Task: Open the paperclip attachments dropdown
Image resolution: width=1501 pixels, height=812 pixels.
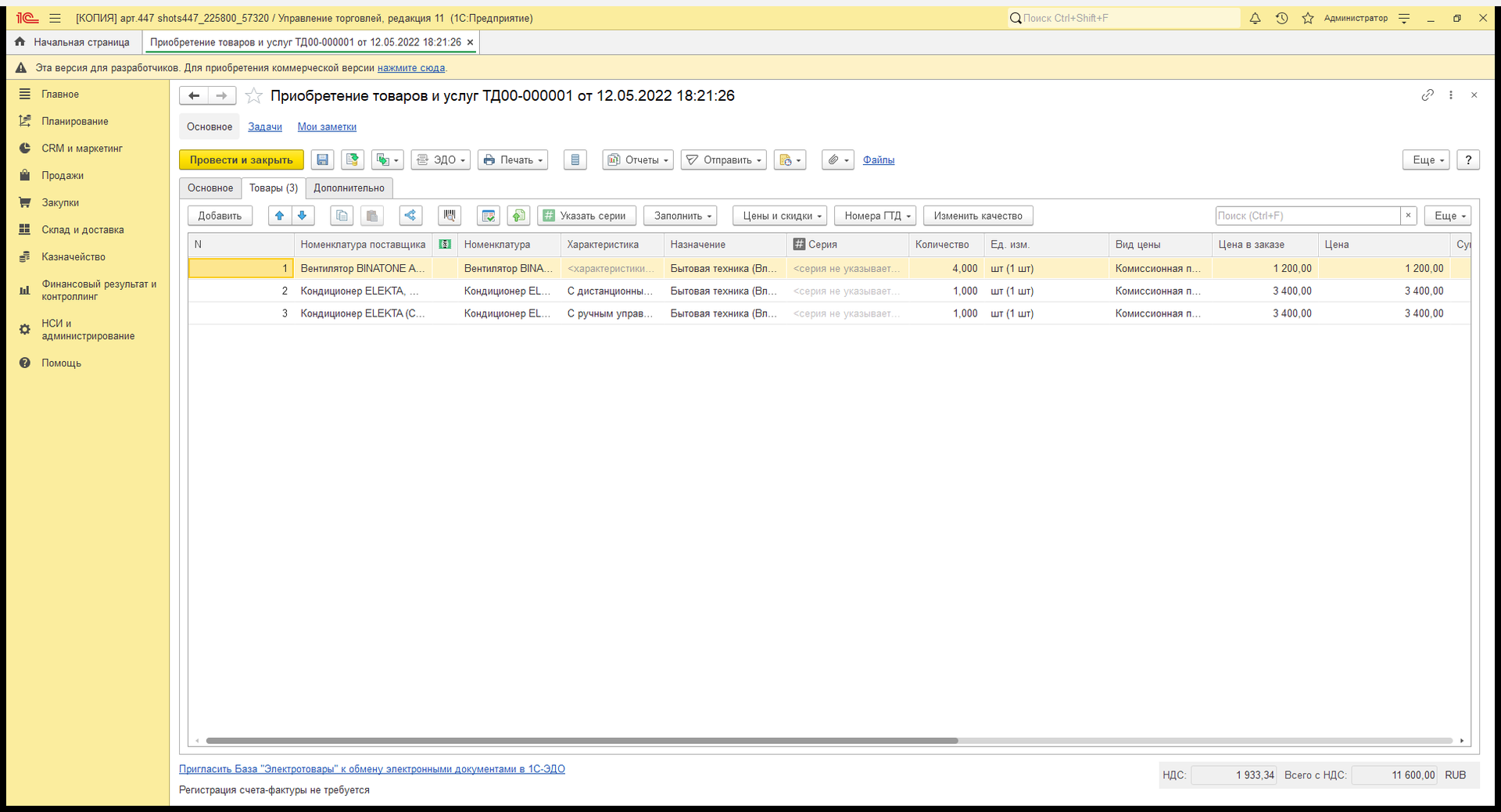Action: coord(838,160)
